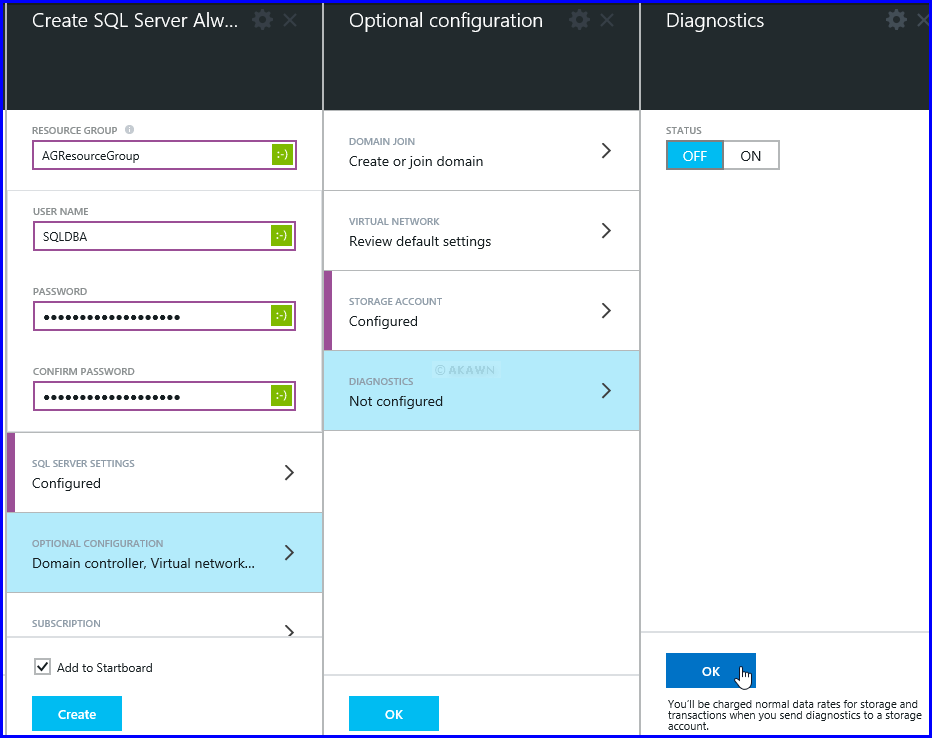Expand the Diagnostics row chevron
Screen dimensions: 932x738
click(606, 390)
